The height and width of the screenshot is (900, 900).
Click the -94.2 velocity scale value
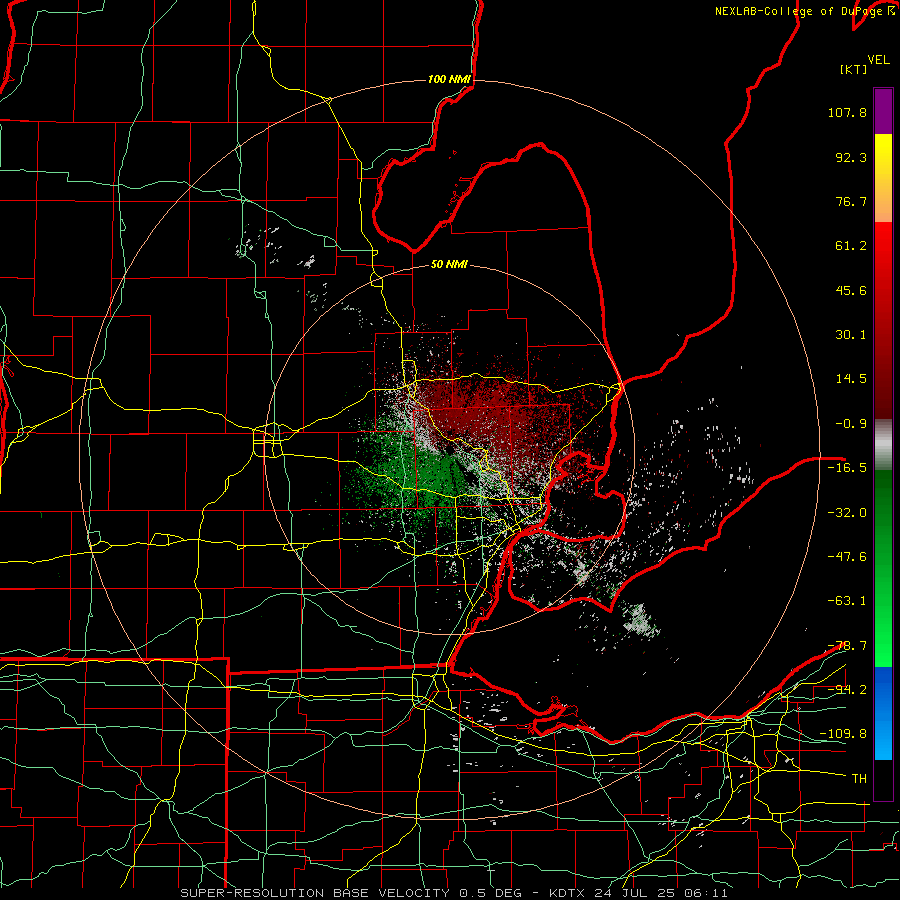click(847, 690)
